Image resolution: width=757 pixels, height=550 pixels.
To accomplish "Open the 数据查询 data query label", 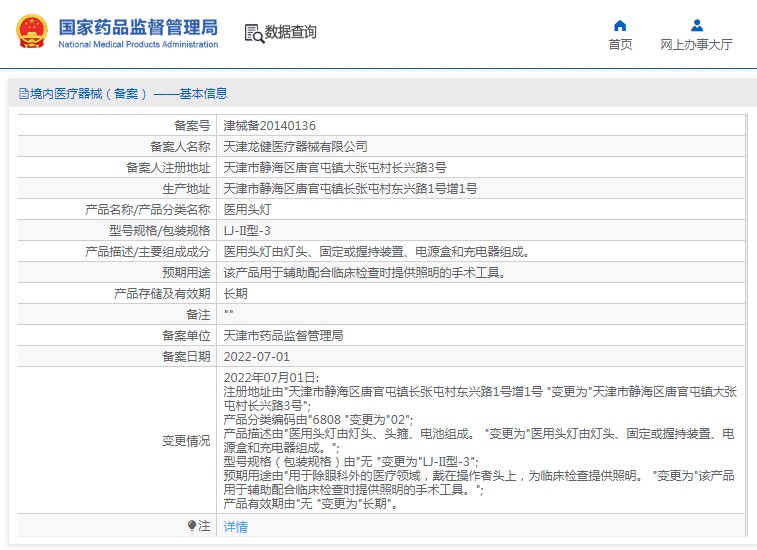I will (x=290, y=32).
